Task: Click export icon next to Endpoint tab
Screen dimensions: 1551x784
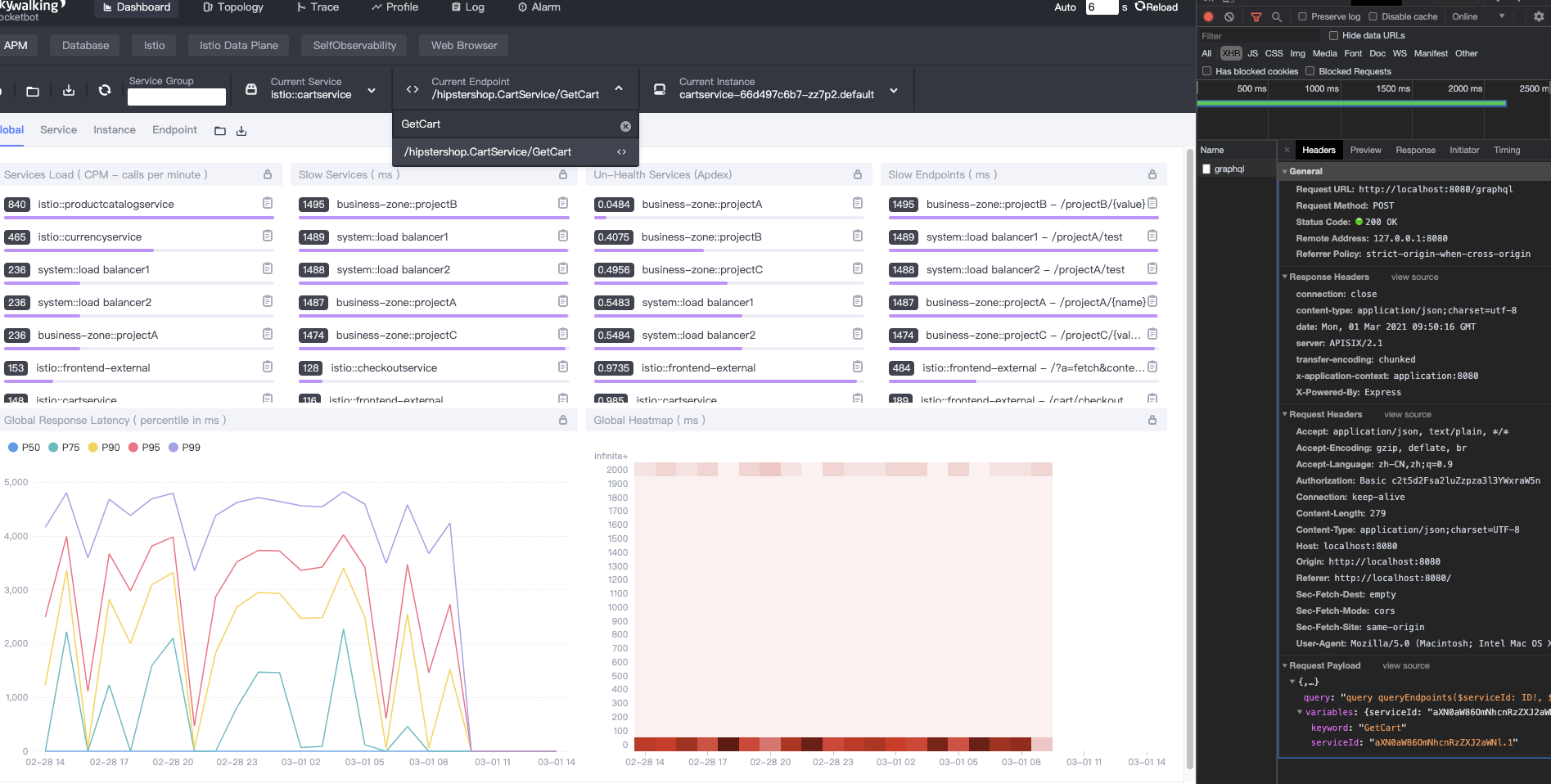Action: pyautogui.click(x=241, y=131)
